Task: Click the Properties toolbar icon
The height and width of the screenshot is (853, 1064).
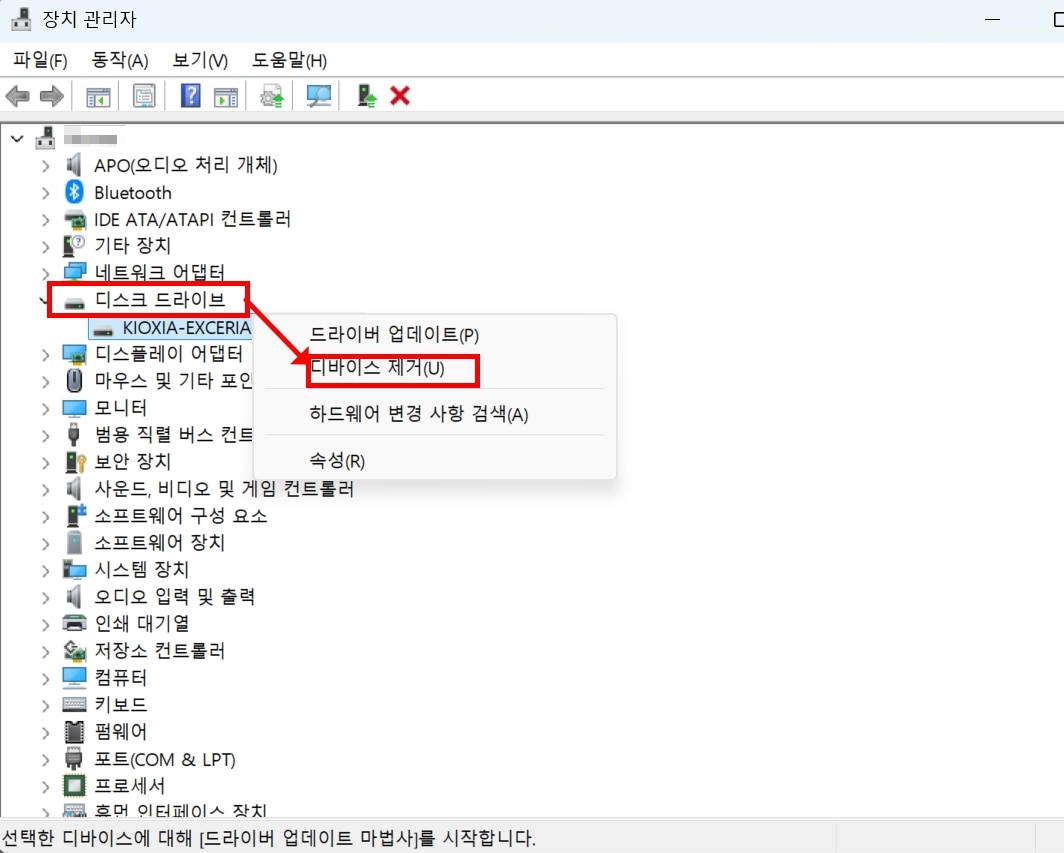Action: point(144,96)
